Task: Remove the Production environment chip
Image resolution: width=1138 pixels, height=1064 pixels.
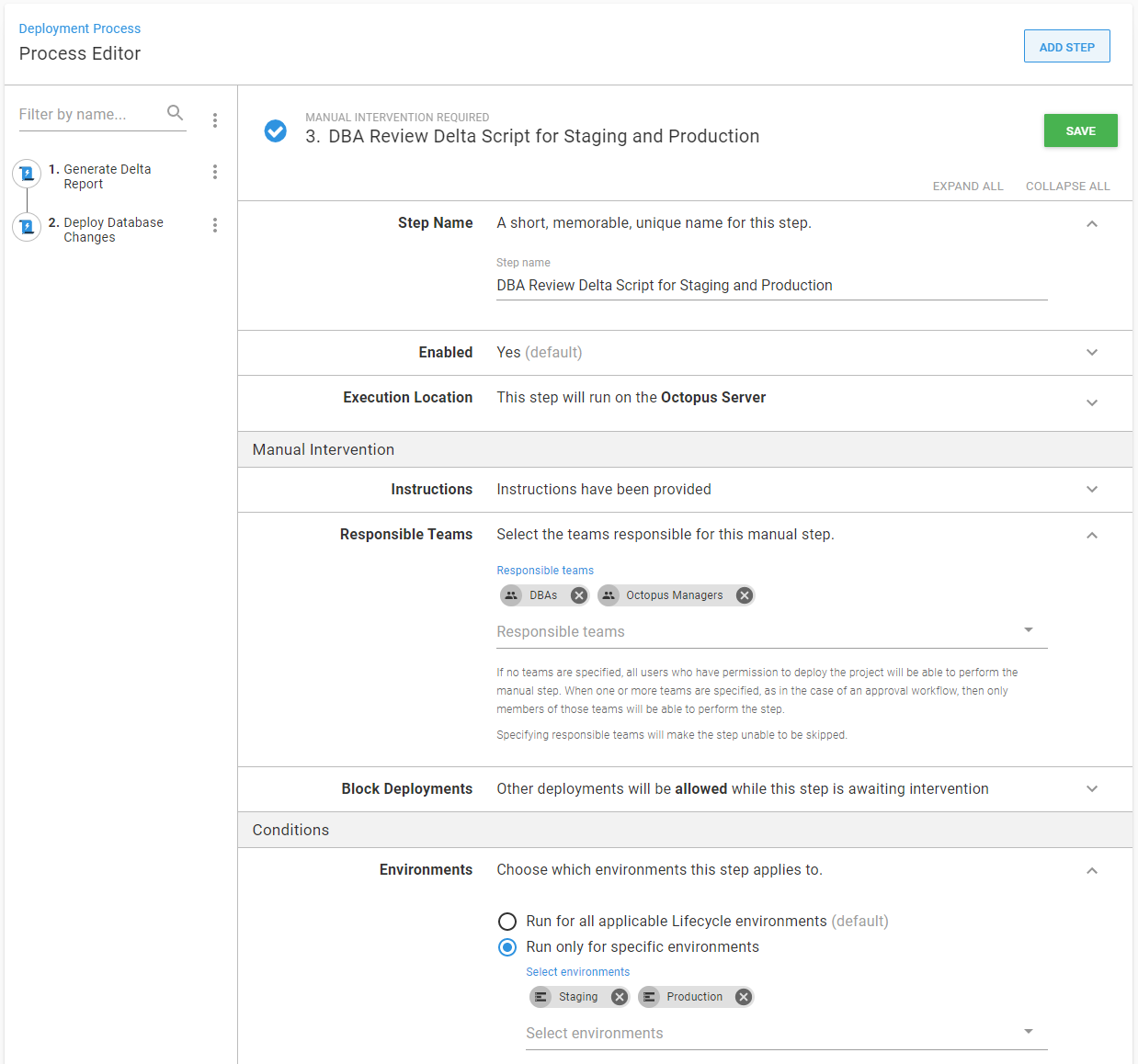Action: [x=744, y=997]
